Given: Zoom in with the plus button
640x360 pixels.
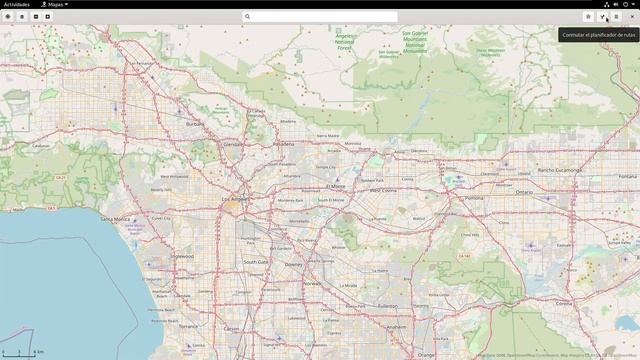Looking at the screenshot, I should (x=48, y=17).
